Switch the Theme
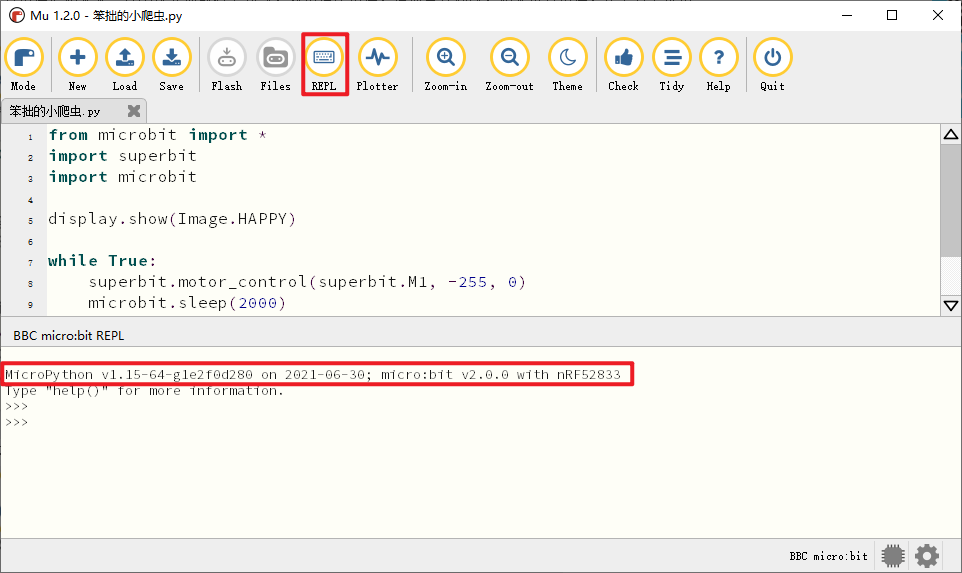This screenshot has height=573, width=962. click(568, 65)
